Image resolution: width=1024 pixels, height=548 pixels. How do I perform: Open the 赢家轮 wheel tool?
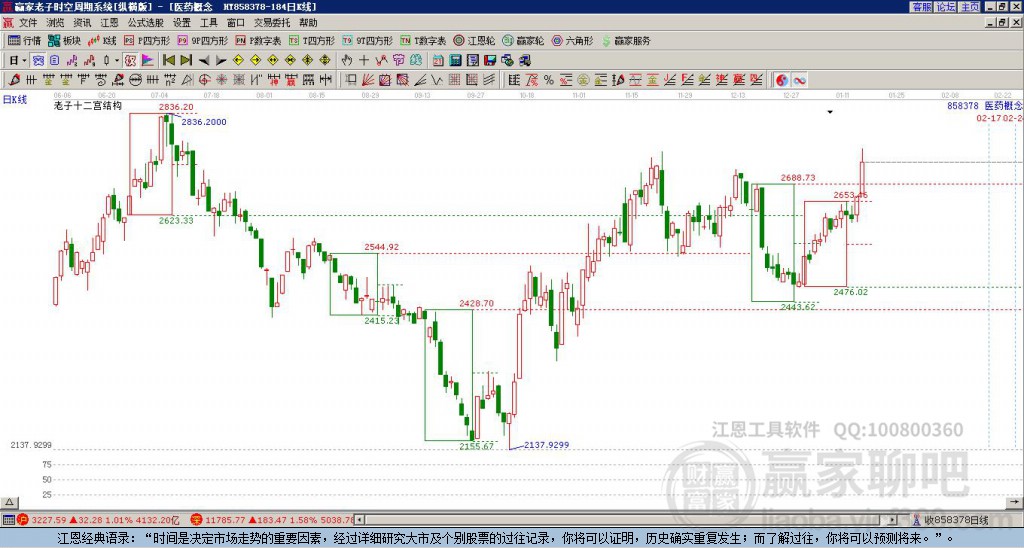tap(524, 40)
